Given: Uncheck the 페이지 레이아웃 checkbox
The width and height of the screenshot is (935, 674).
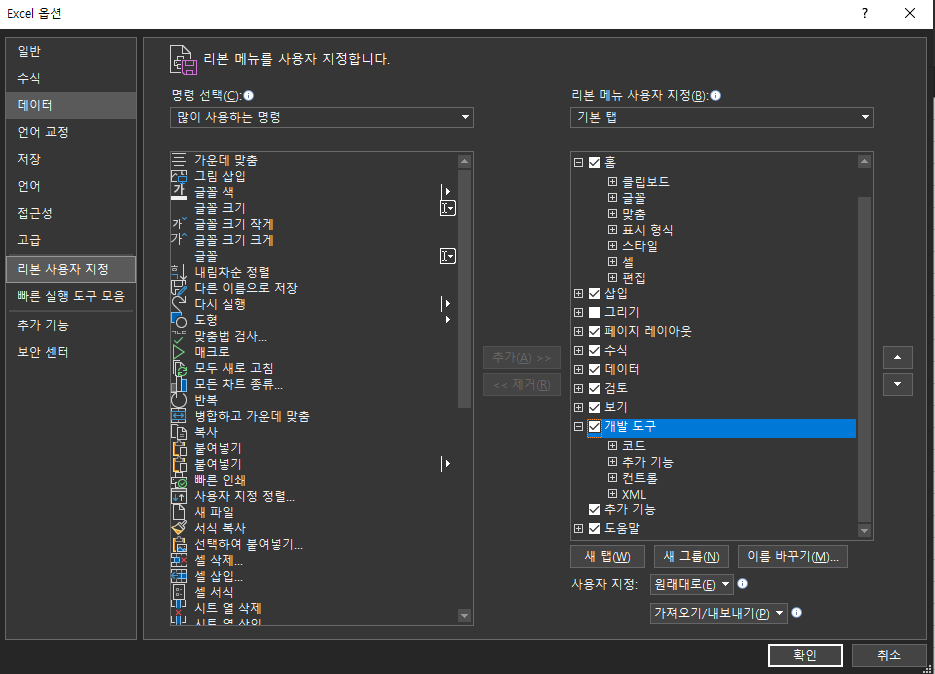Looking at the screenshot, I should (595, 331).
